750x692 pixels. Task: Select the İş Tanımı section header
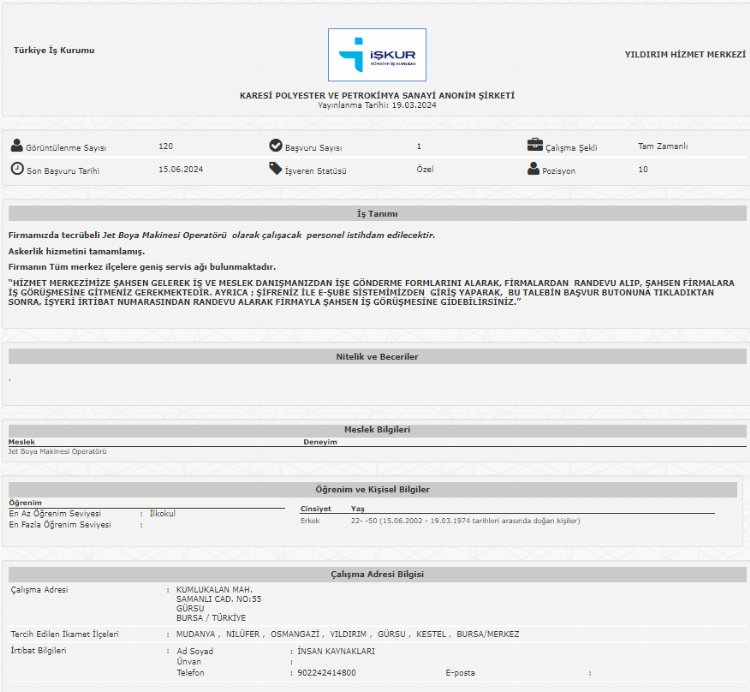click(x=377, y=213)
